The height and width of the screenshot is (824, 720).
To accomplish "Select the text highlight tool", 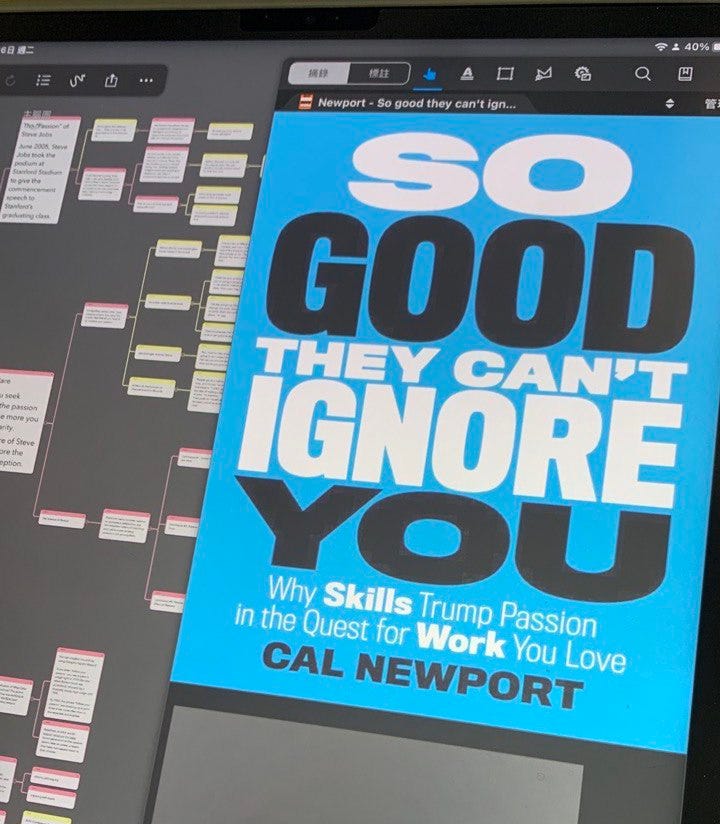I will 467,74.
